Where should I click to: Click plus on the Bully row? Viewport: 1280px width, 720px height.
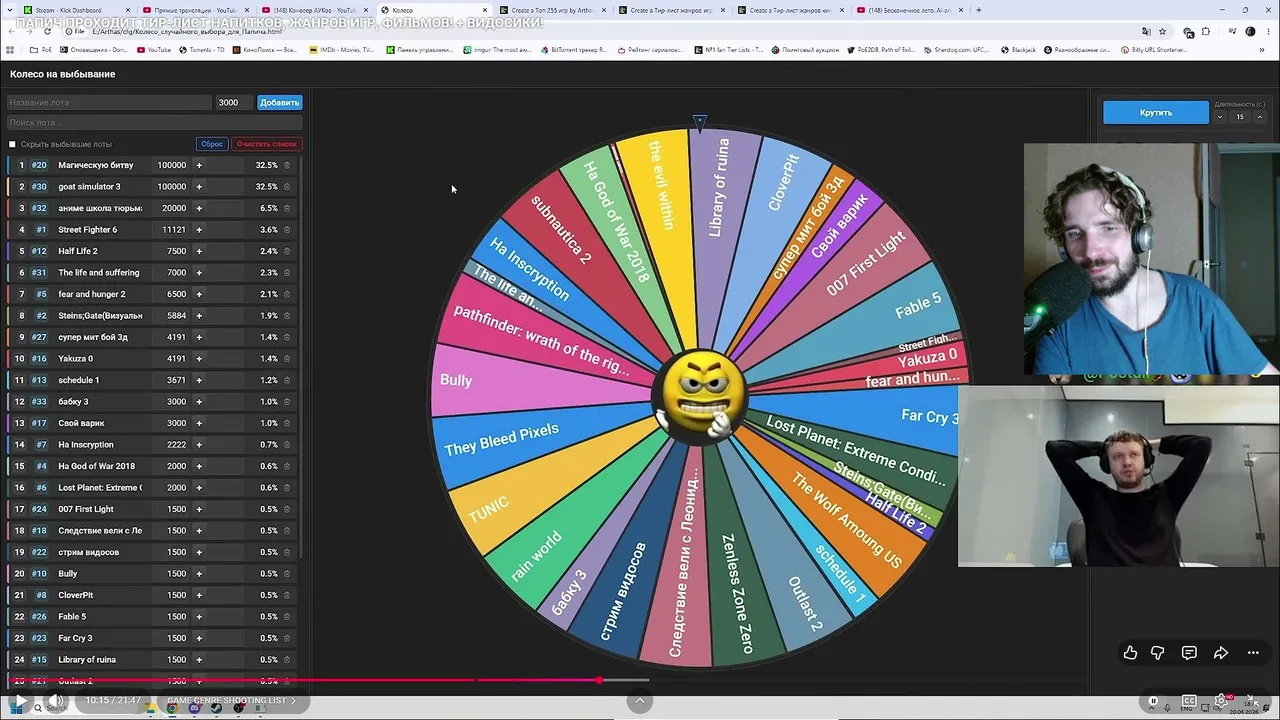pyautogui.click(x=199, y=574)
